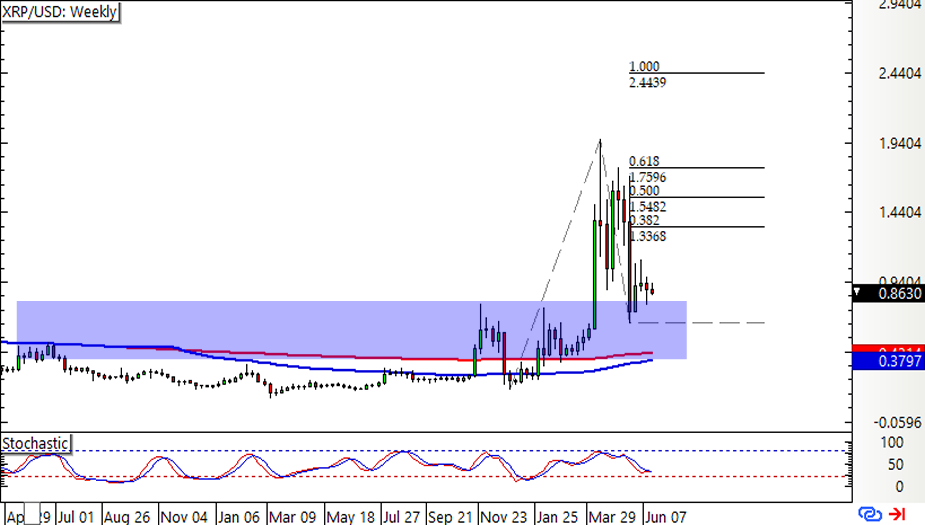Screen dimensions: 925x525
Task: Select the dashed horizontal support line
Action: [x=697, y=323]
